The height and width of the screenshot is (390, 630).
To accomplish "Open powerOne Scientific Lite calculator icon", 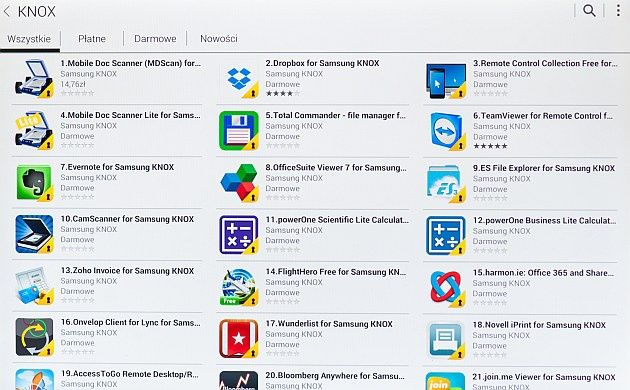I will coord(239,235).
